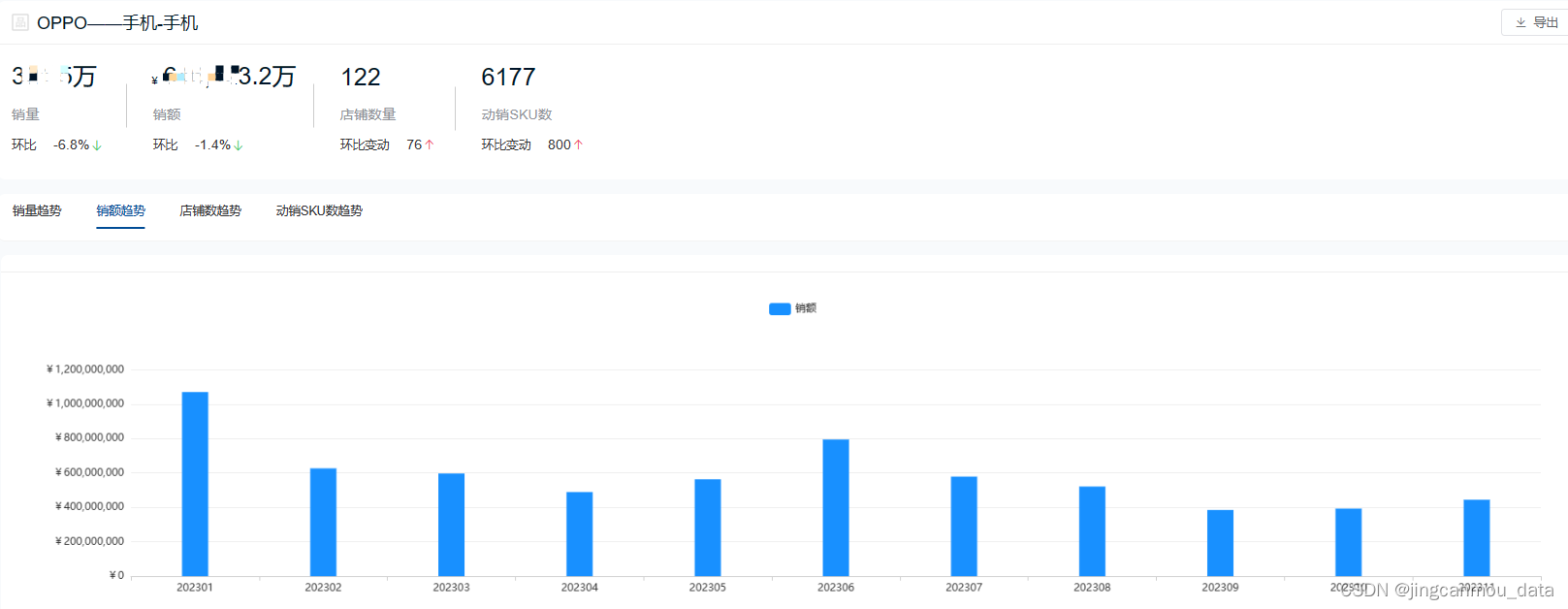Click the 202306 axis label
Viewport: 1568px width, 609px height.
[836, 588]
